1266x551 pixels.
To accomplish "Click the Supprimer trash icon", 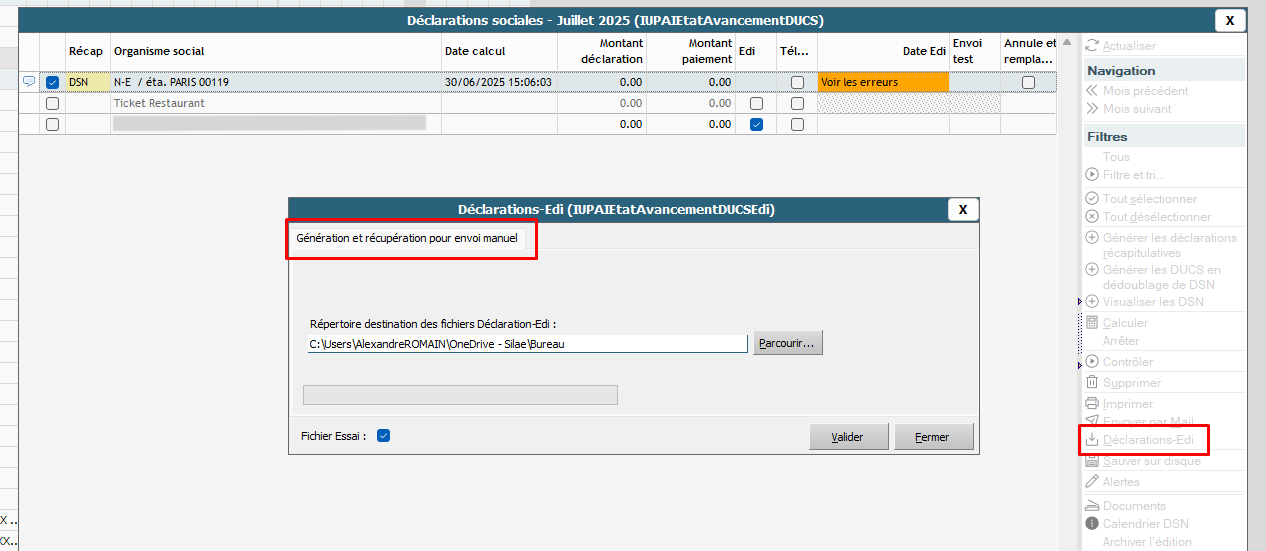I will pyautogui.click(x=1092, y=383).
